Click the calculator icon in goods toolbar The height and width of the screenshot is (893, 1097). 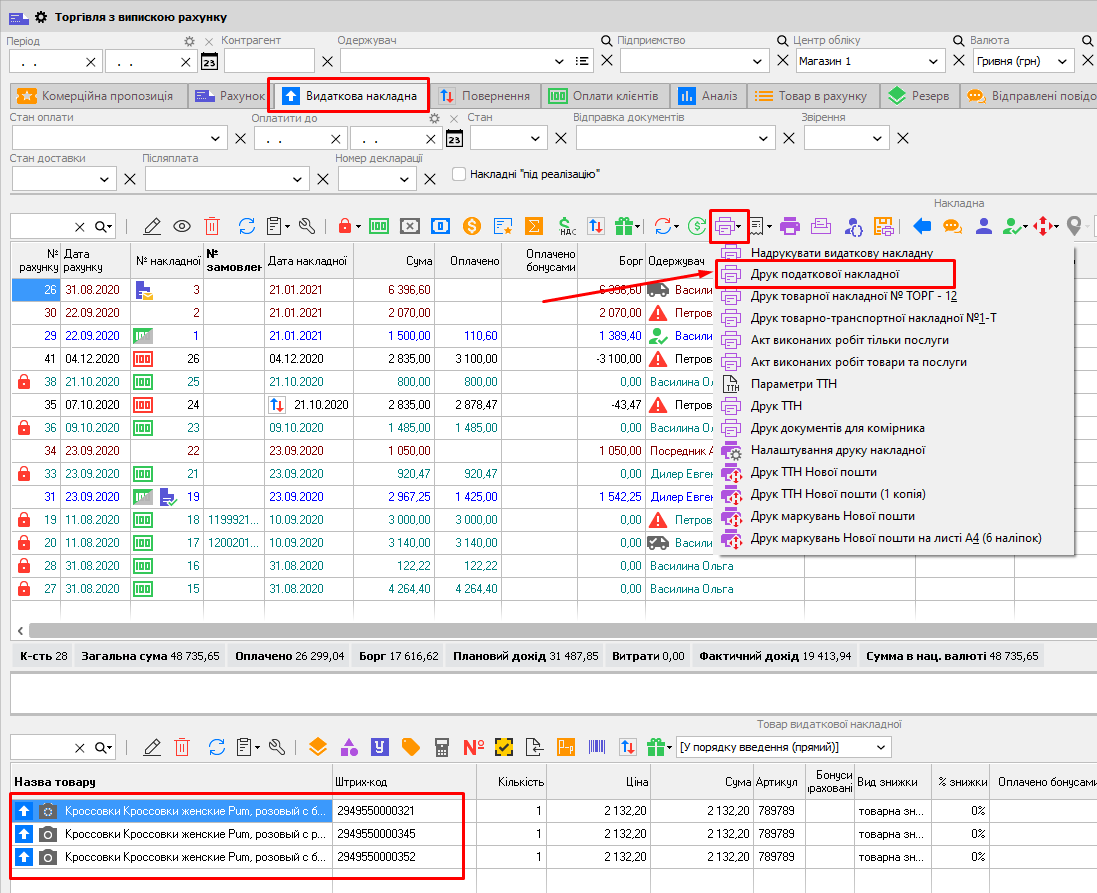(442, 747)
